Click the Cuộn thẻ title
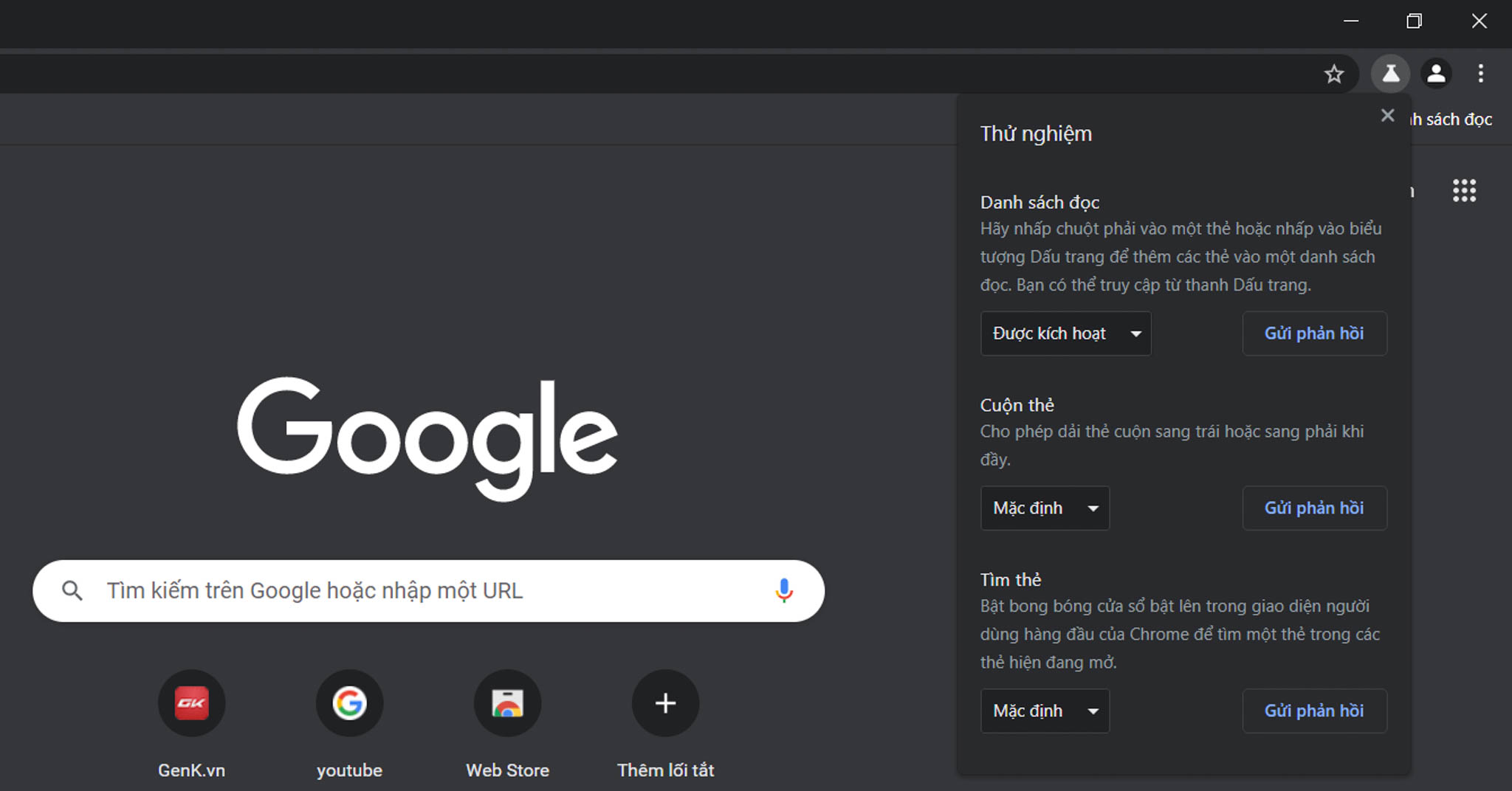 pos(1017,405)
